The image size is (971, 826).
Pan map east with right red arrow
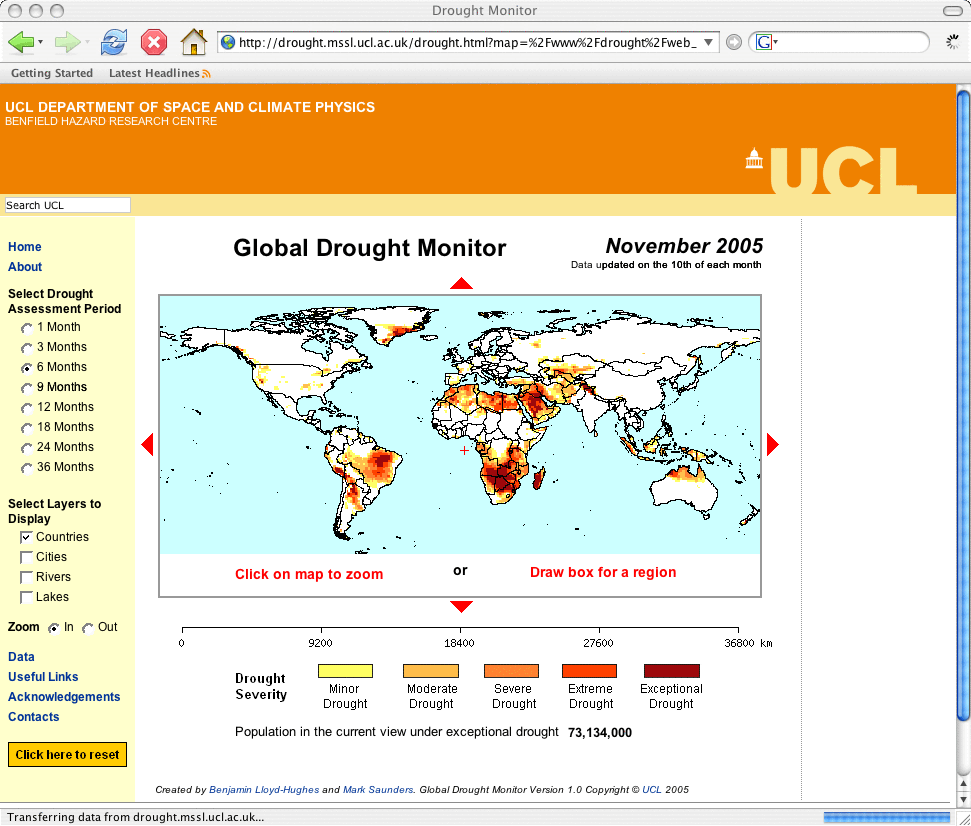771,444
